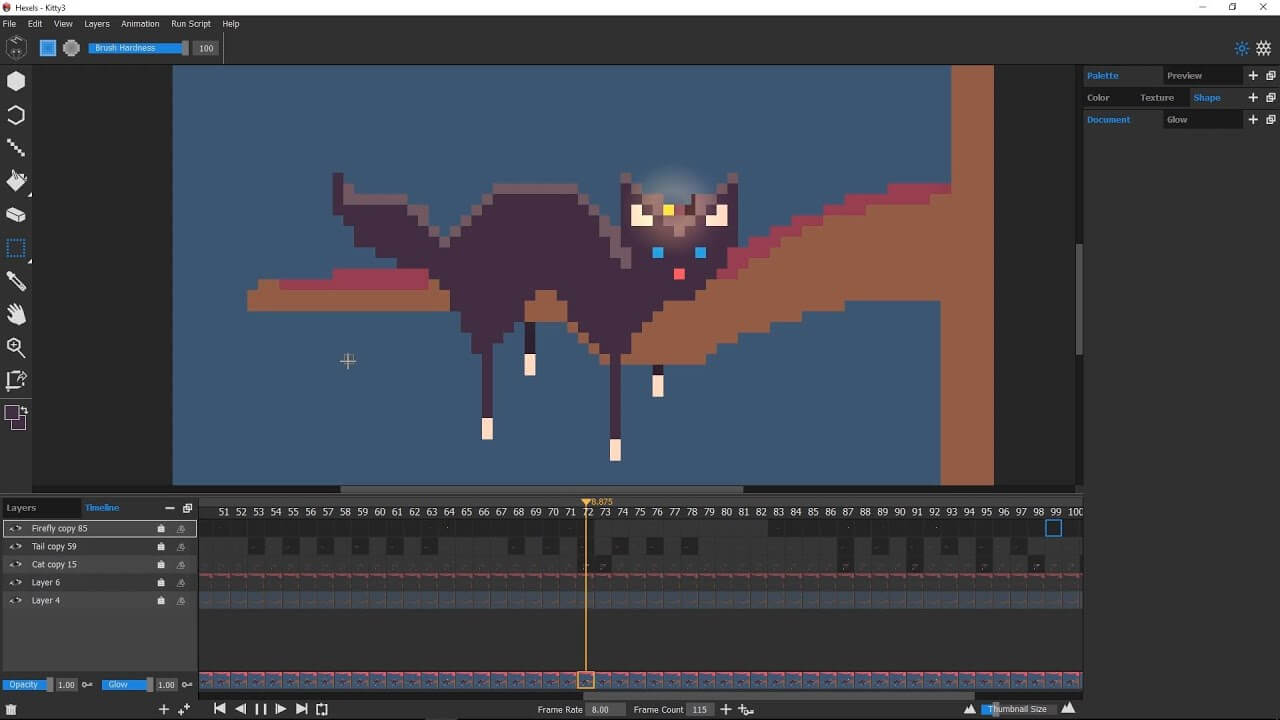Hide the Tail copy 59 layer
Image resolution: width=1280 pixels, height=720 pixels.
click(15, 547)
